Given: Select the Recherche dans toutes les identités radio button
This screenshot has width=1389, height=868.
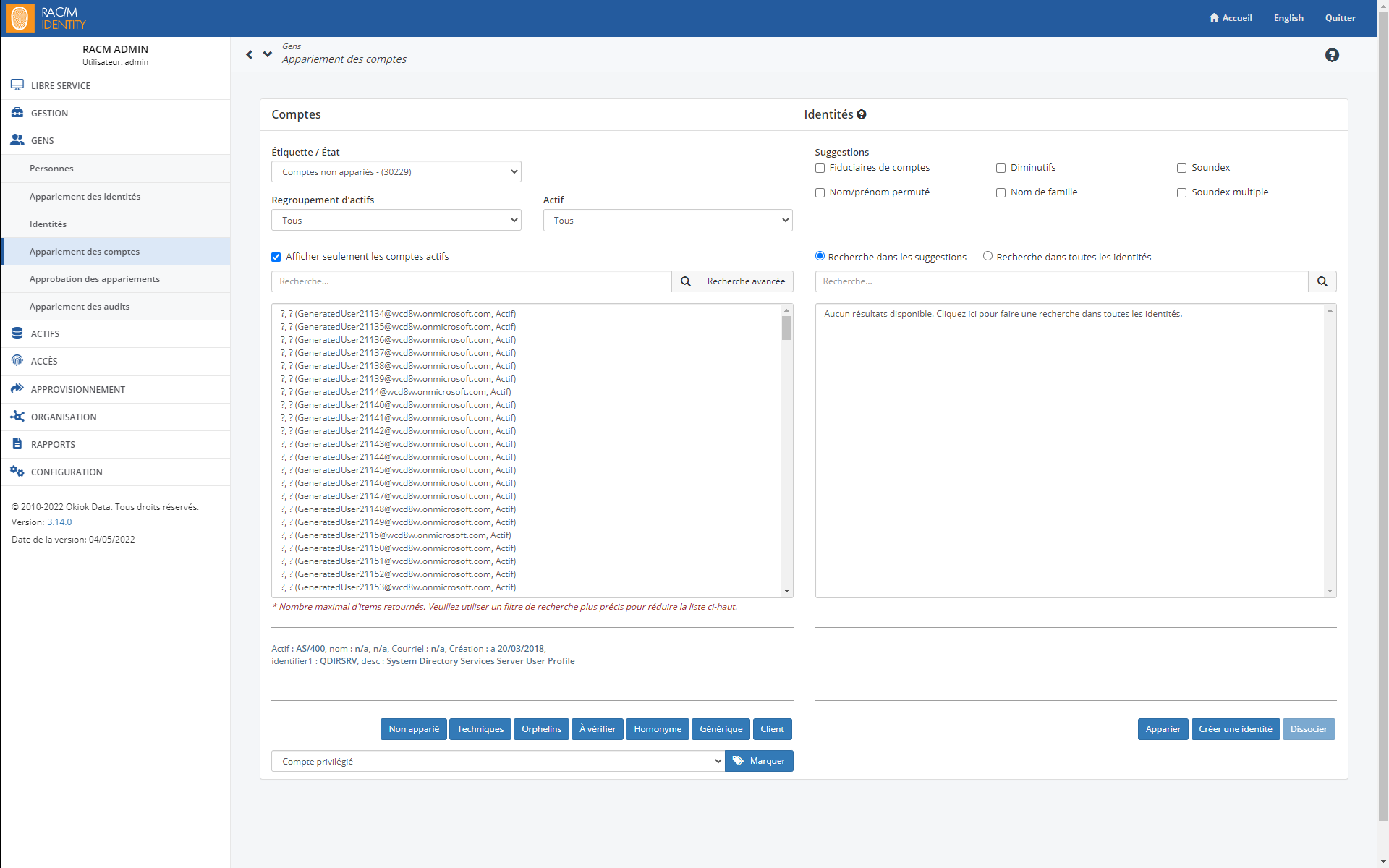Looking at the screenshot, I should (989, 257).
